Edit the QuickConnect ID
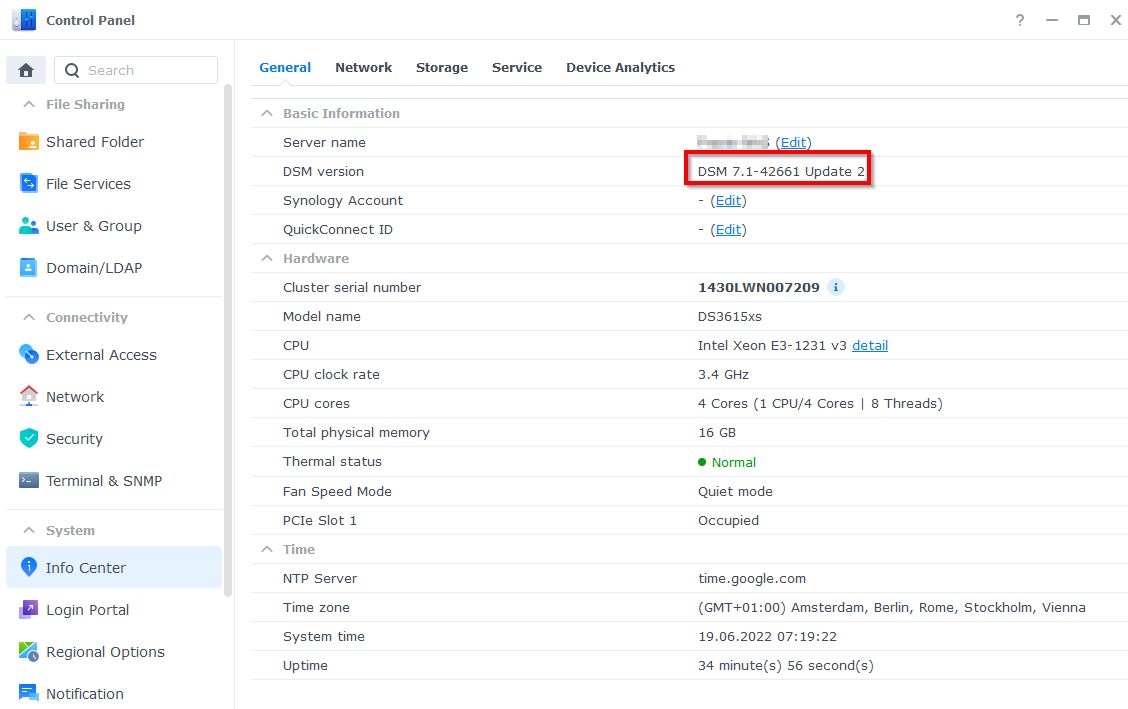The width and height of the screenshot is (1128, 709). 728,229
